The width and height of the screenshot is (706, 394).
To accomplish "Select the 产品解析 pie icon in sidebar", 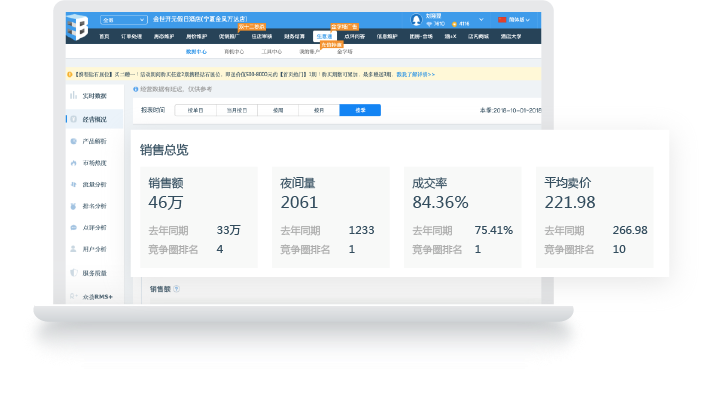I will (73, 141).
